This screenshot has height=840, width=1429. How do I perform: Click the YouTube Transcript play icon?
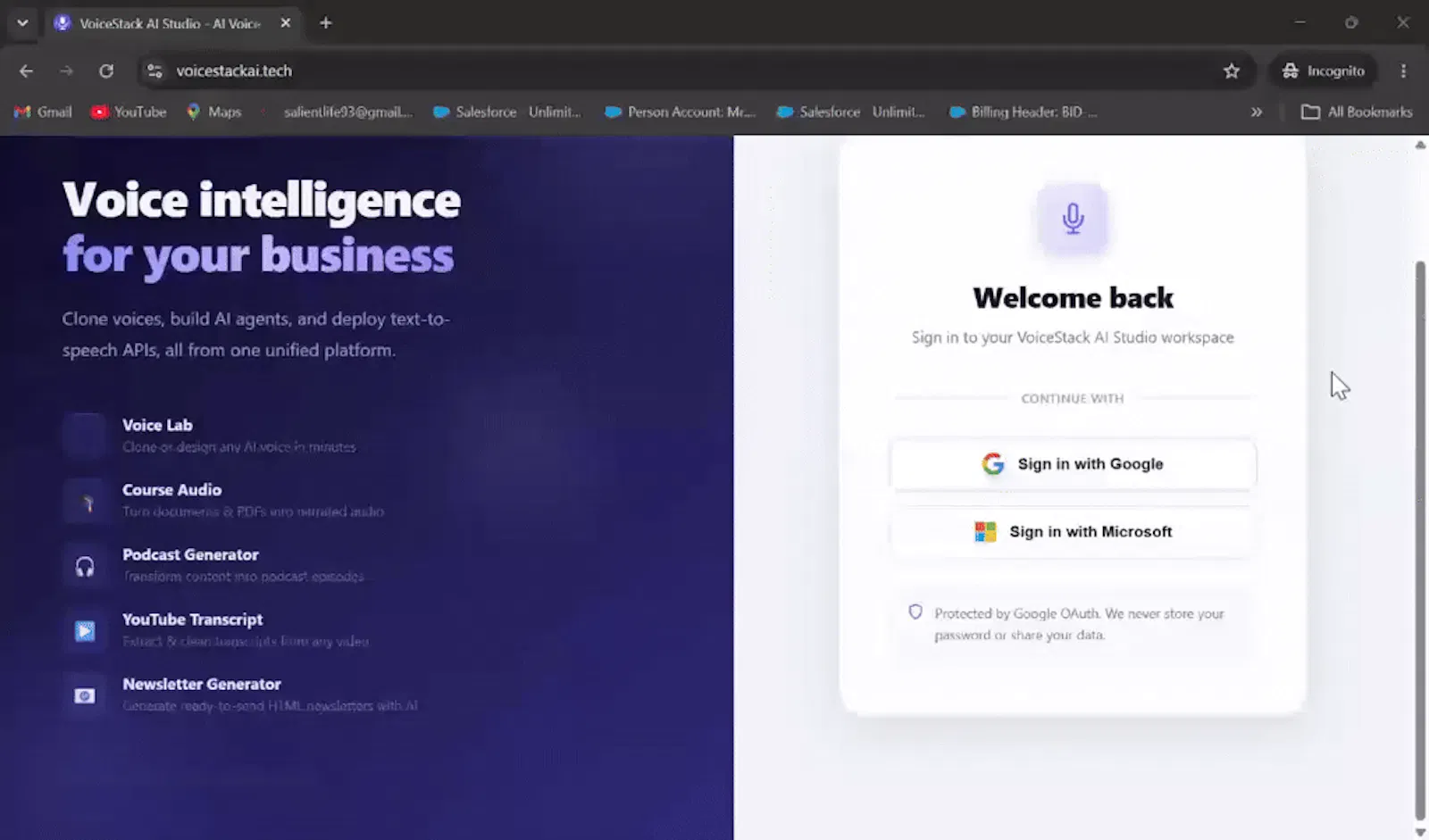point(85,631)
